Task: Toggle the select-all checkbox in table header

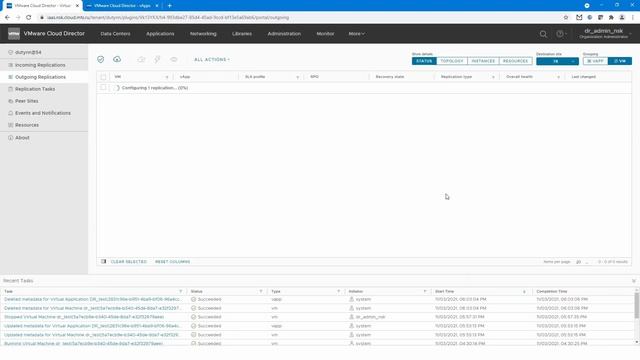Action: pyautogui.click(x=103, y=77)
